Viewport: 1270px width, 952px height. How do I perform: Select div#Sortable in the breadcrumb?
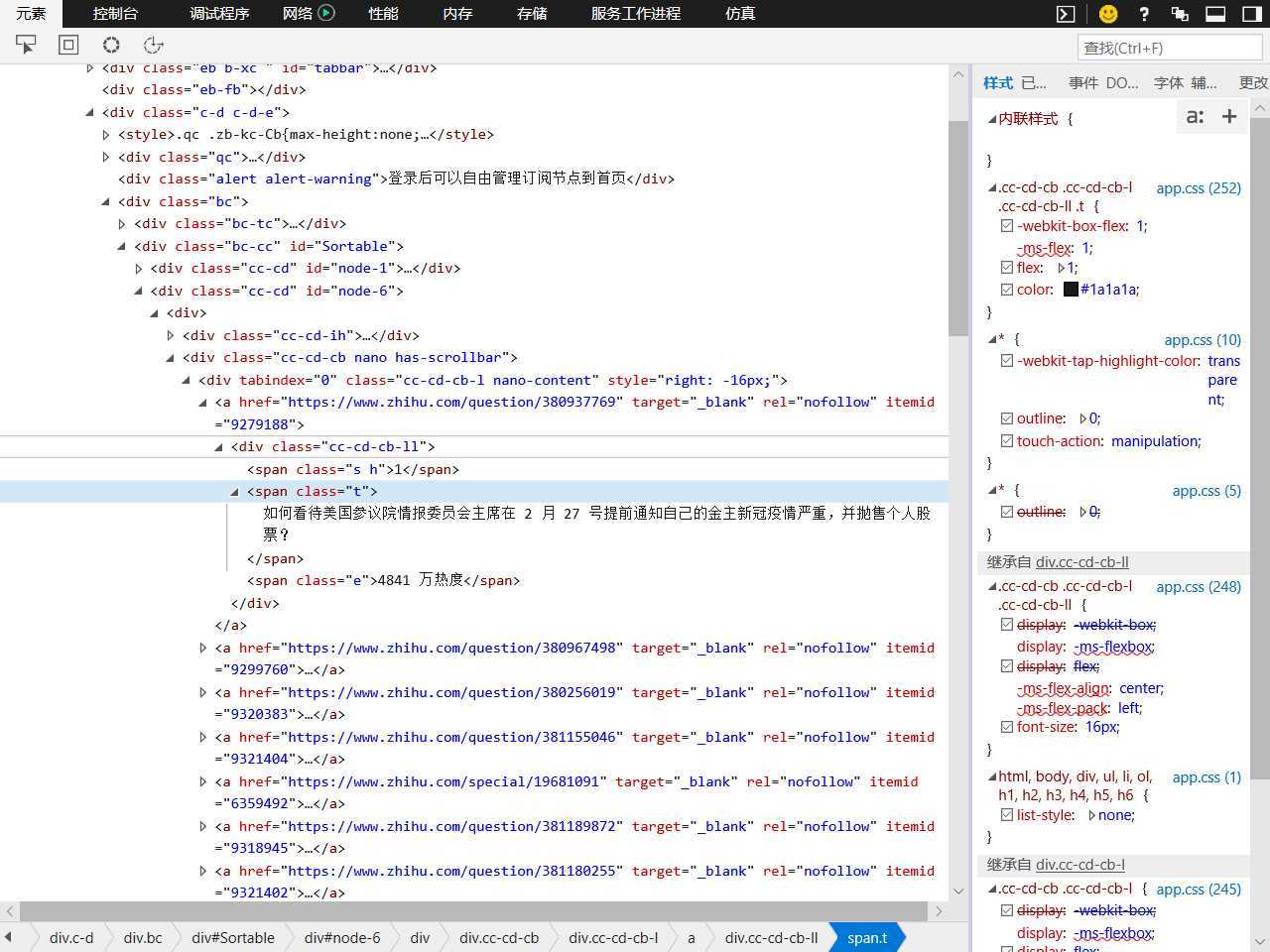coord(233,937)
